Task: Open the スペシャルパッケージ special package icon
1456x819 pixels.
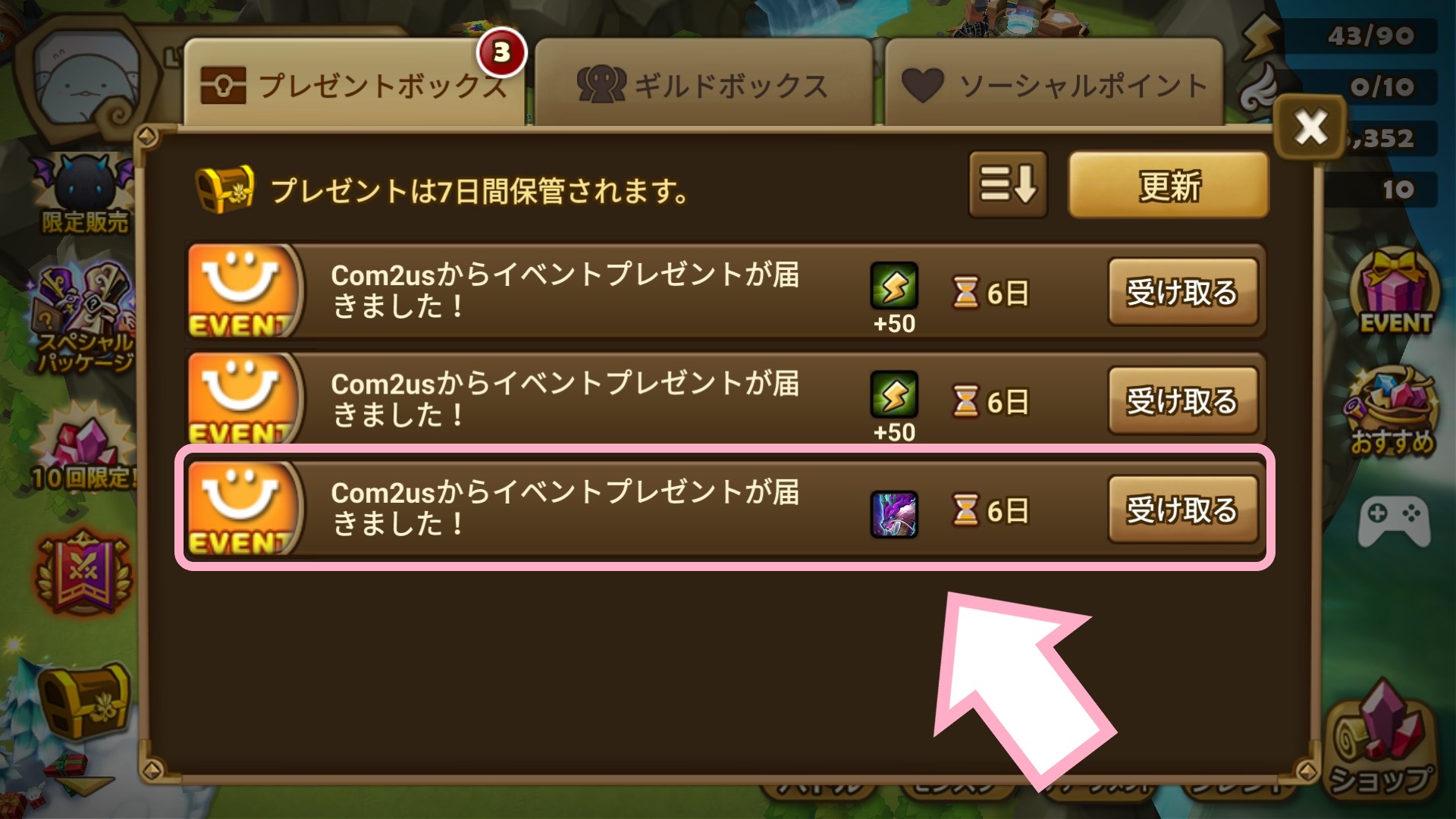Action: point(83,318)
